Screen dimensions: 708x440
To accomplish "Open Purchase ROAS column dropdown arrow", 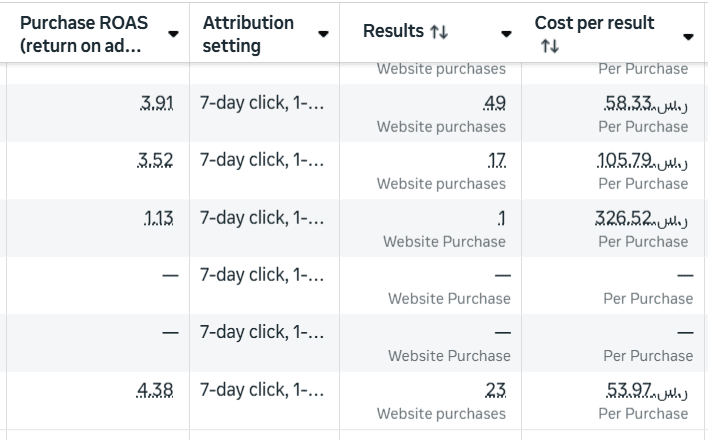I will (174, 35).
